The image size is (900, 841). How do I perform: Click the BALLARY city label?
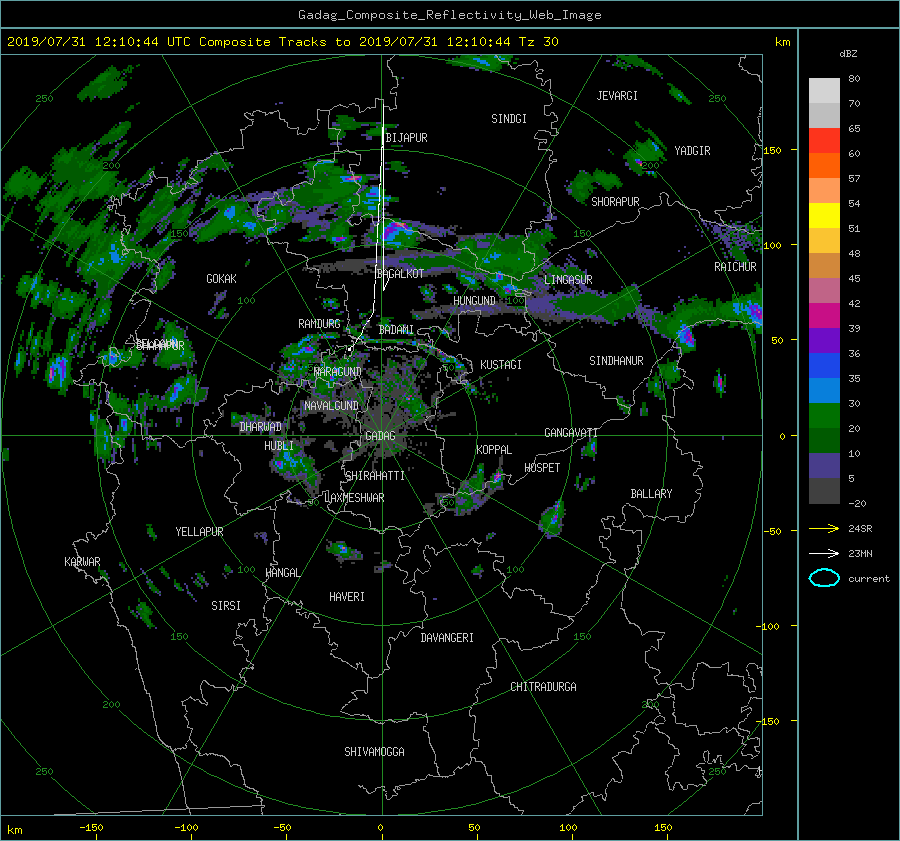(x=651, y=494)
